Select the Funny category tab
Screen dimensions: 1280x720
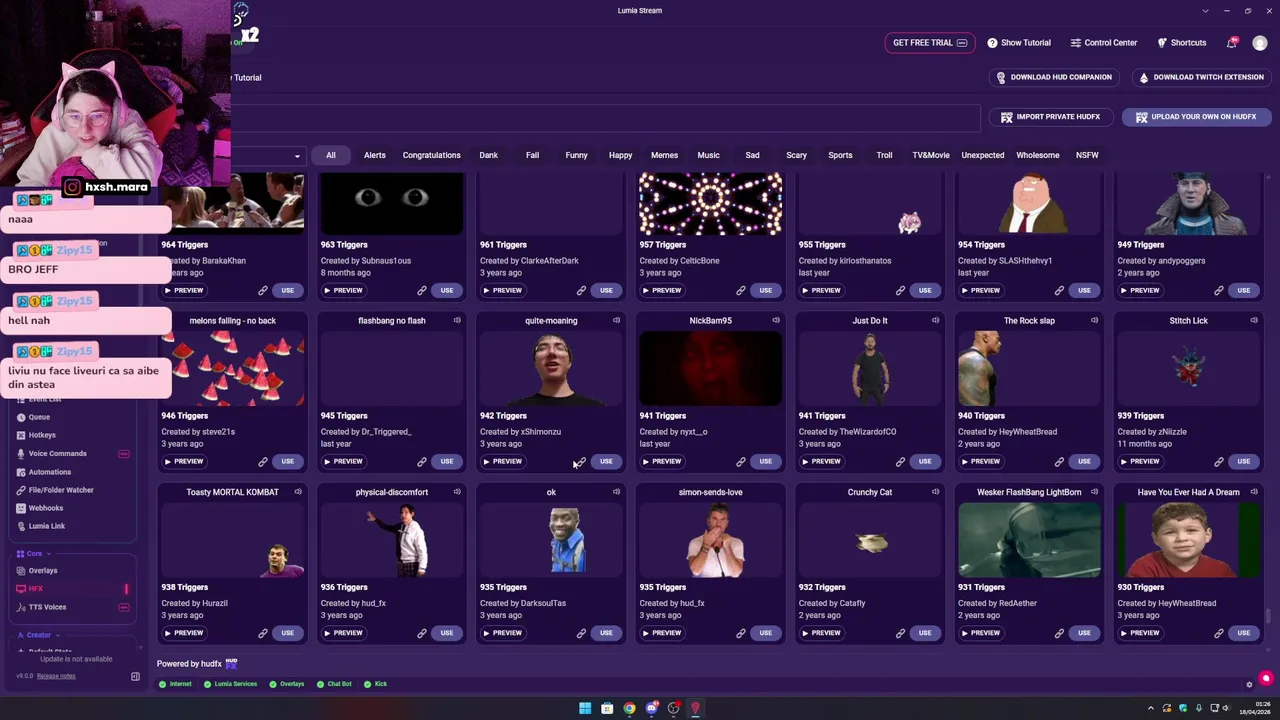tap(576, 155)
